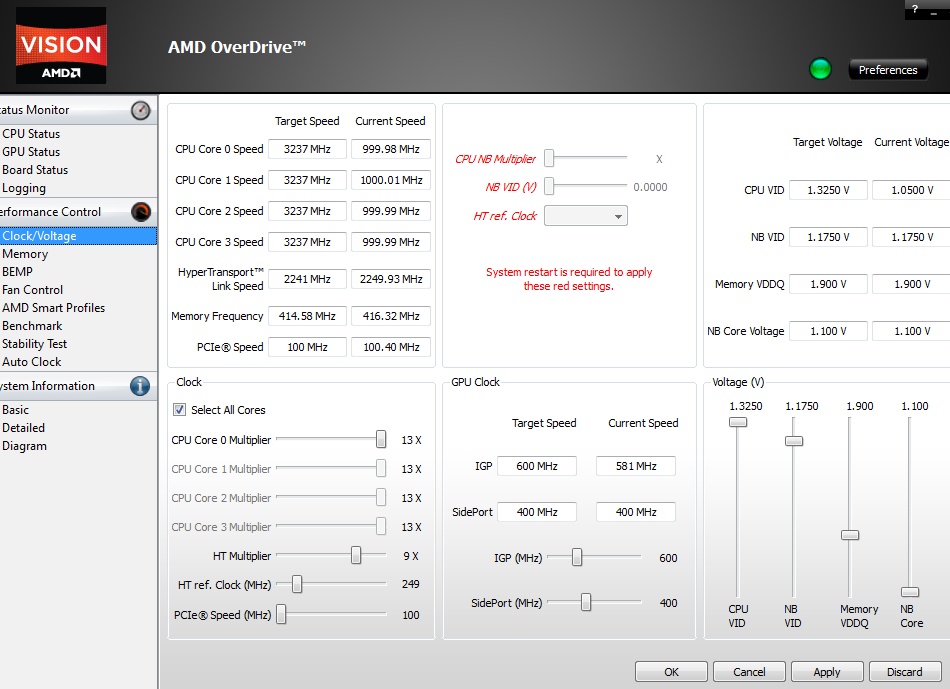Click the OK button
The height and width of the screenshot is (689, 950).
point(671,671)
